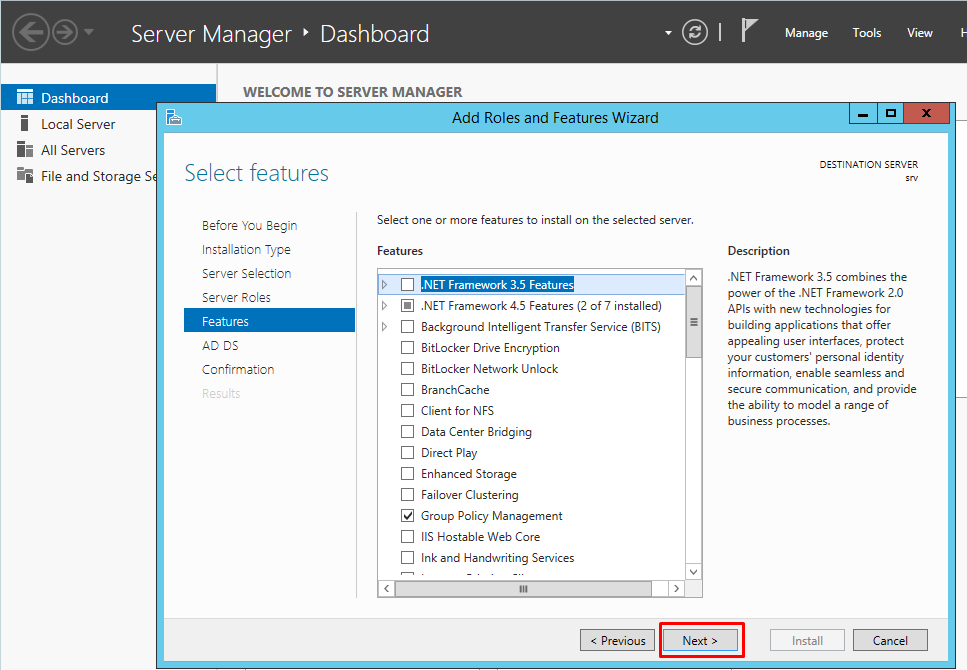This screenshot has width=967, height=670.
Task: Check Background Intelligent Transfer Service (BITS)
Action: (407, 326)
